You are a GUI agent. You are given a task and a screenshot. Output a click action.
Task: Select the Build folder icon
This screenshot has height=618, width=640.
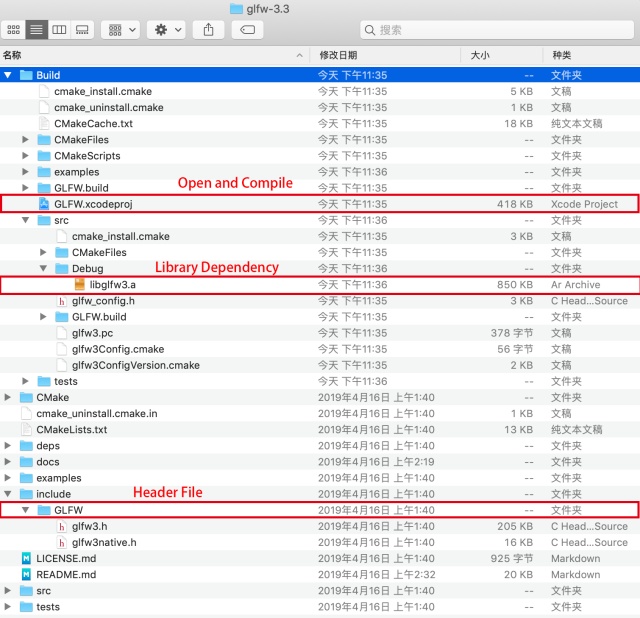click(x=26, y=75)
